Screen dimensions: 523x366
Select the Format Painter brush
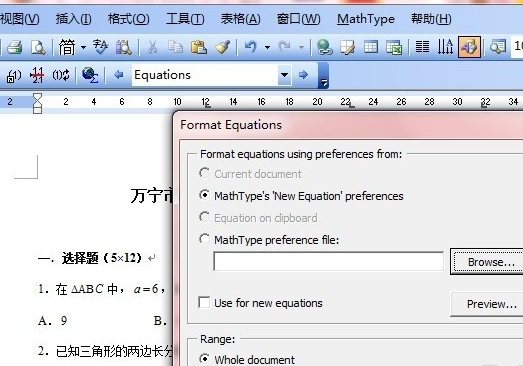(222, 47)
